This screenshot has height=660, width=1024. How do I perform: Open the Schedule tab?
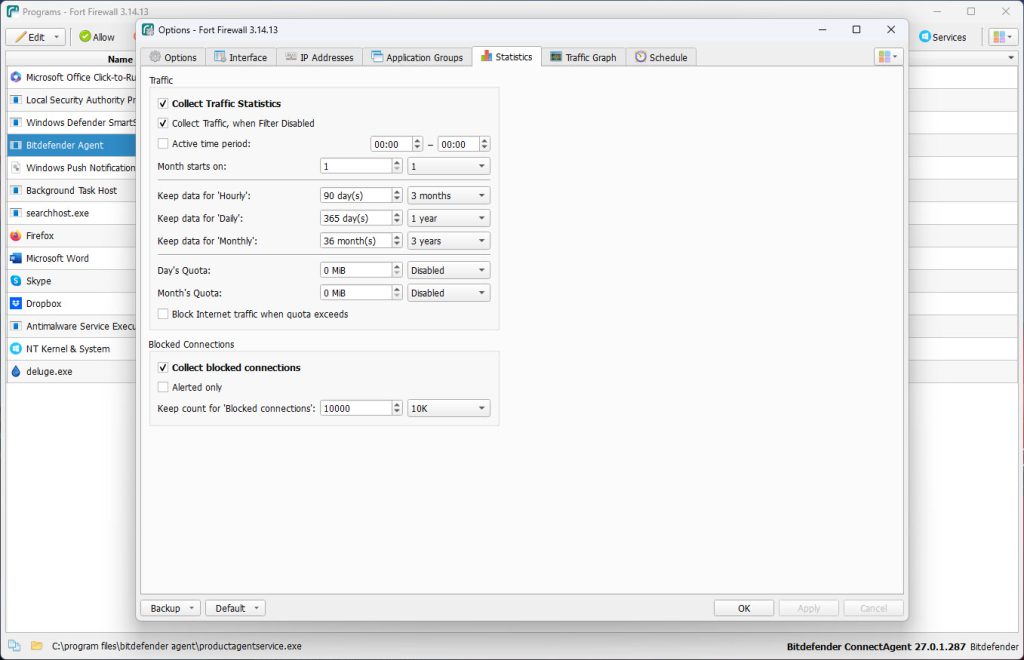[x=661, y=57]
